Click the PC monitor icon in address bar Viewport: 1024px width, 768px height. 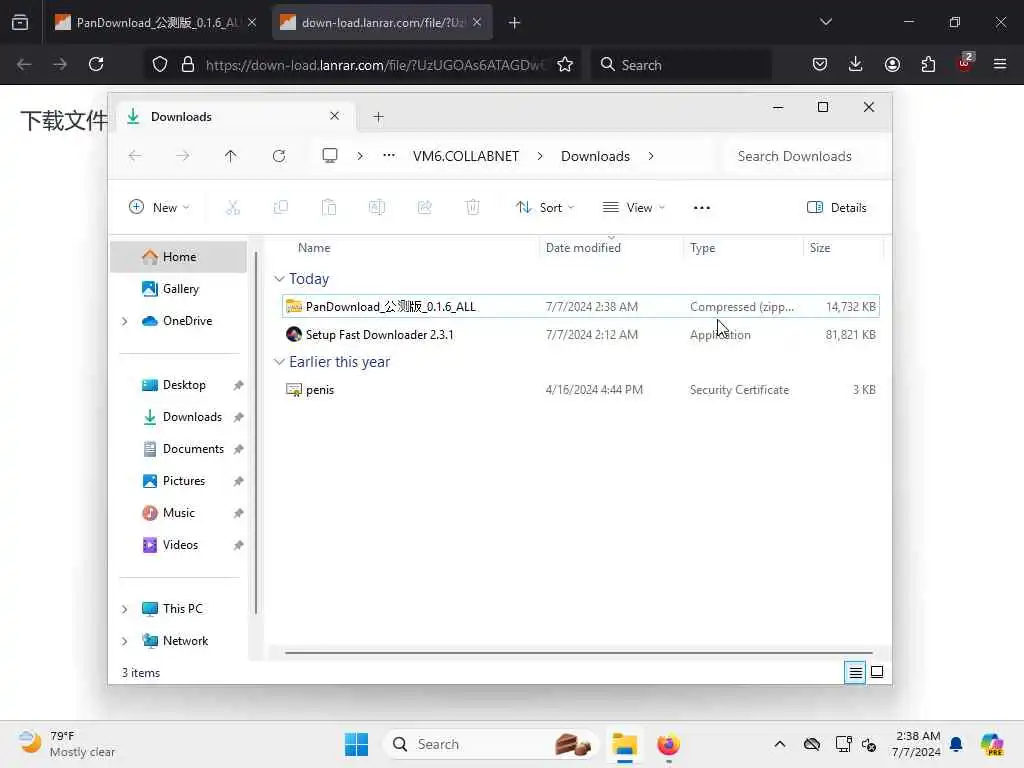[x=330, y=156]
